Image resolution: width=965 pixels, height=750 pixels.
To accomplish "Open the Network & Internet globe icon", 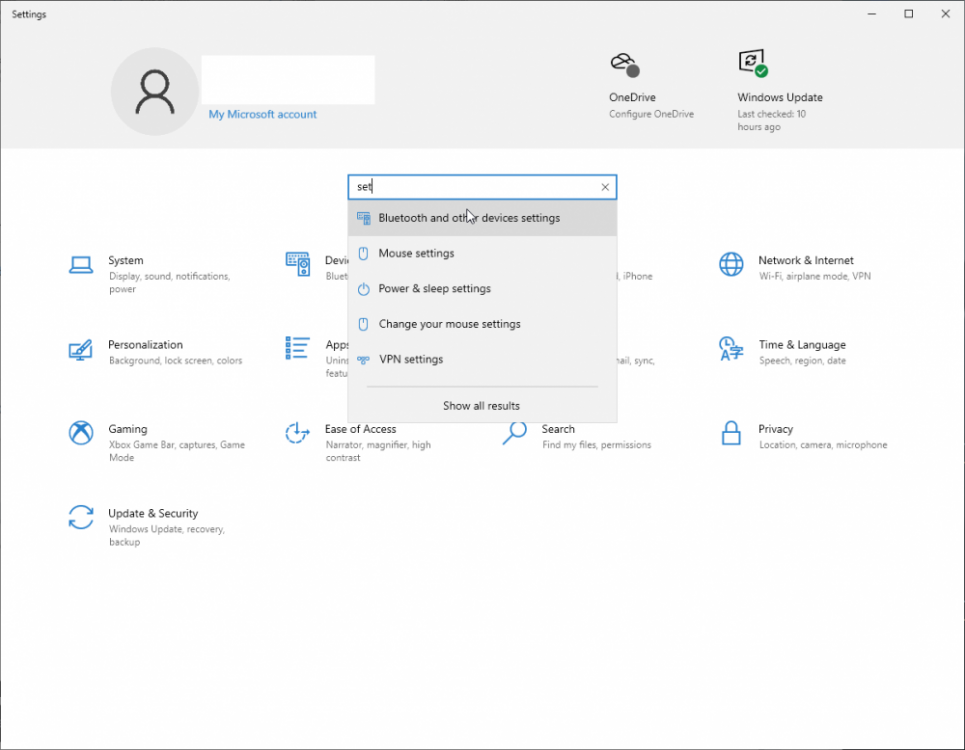I will 731,265.
